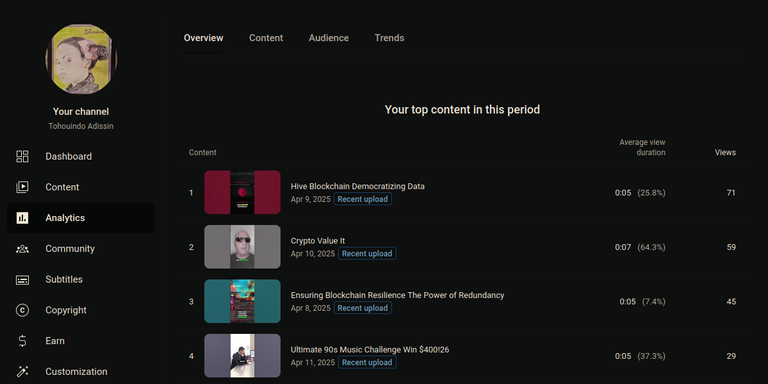Open the Audience tab
Screen dimensions: 768x384
[x=329, y=38]
